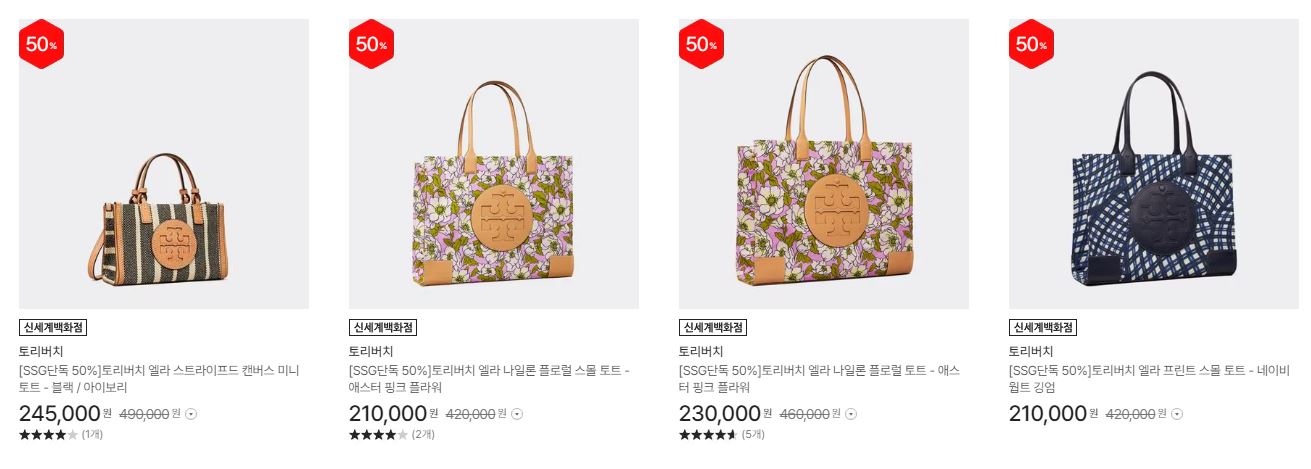The height and width of the screenshot is (469, 1311).
Task: View the star rating with 1 review
Action: pyautogui.click(x=61, y=435)
